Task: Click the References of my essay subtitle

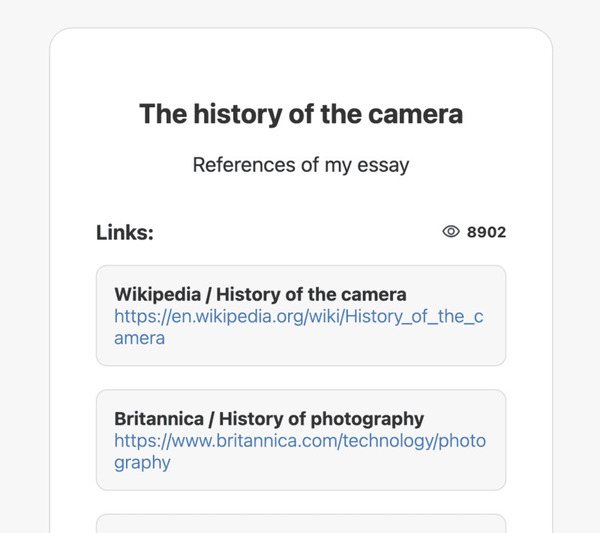Action: [x=301, y=165]
